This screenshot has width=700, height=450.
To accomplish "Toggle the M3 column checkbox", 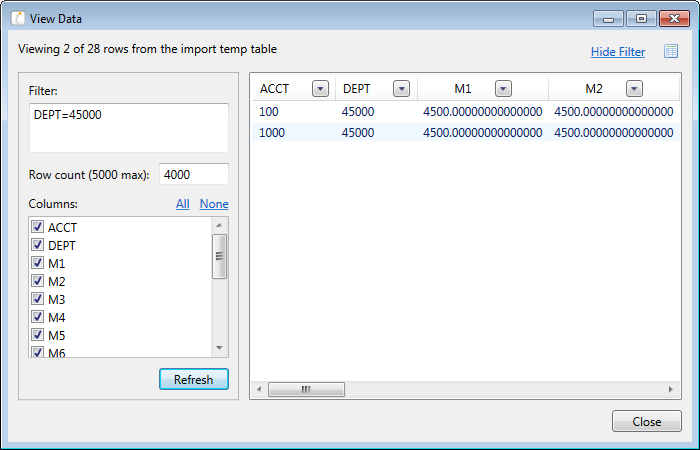I will pyautogui.click(x=38, y=299).
